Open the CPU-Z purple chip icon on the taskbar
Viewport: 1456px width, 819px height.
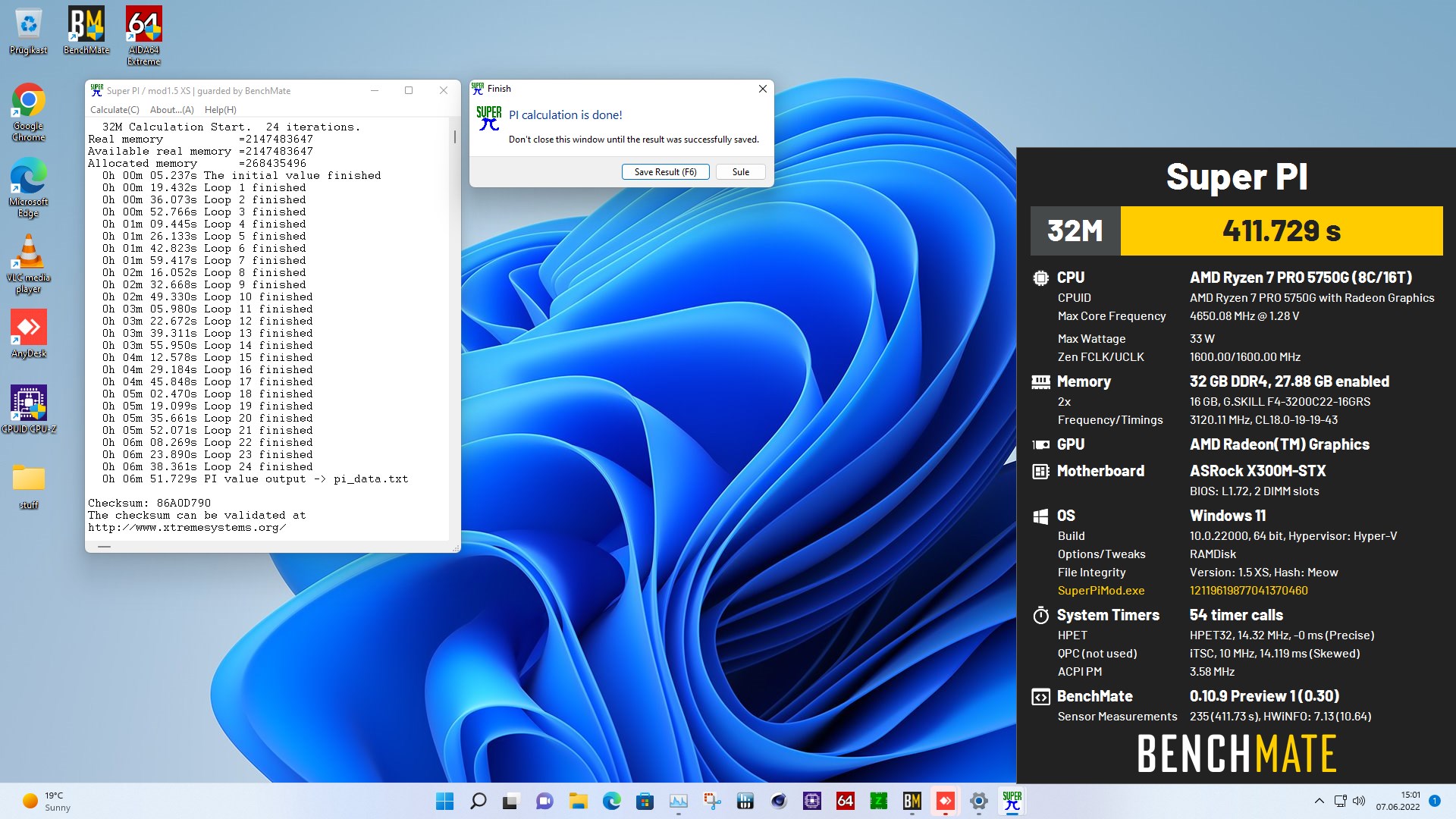811,801
